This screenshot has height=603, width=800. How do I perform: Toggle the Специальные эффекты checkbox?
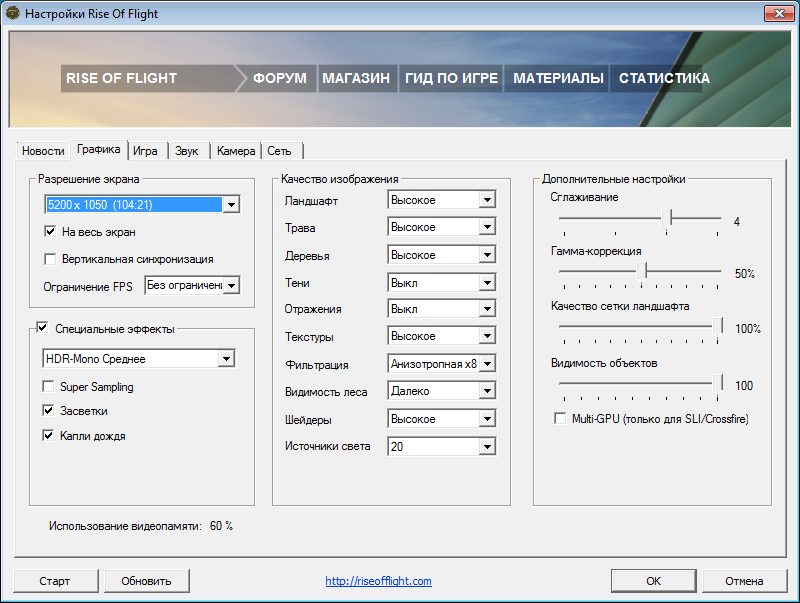(x=42, y=328)
